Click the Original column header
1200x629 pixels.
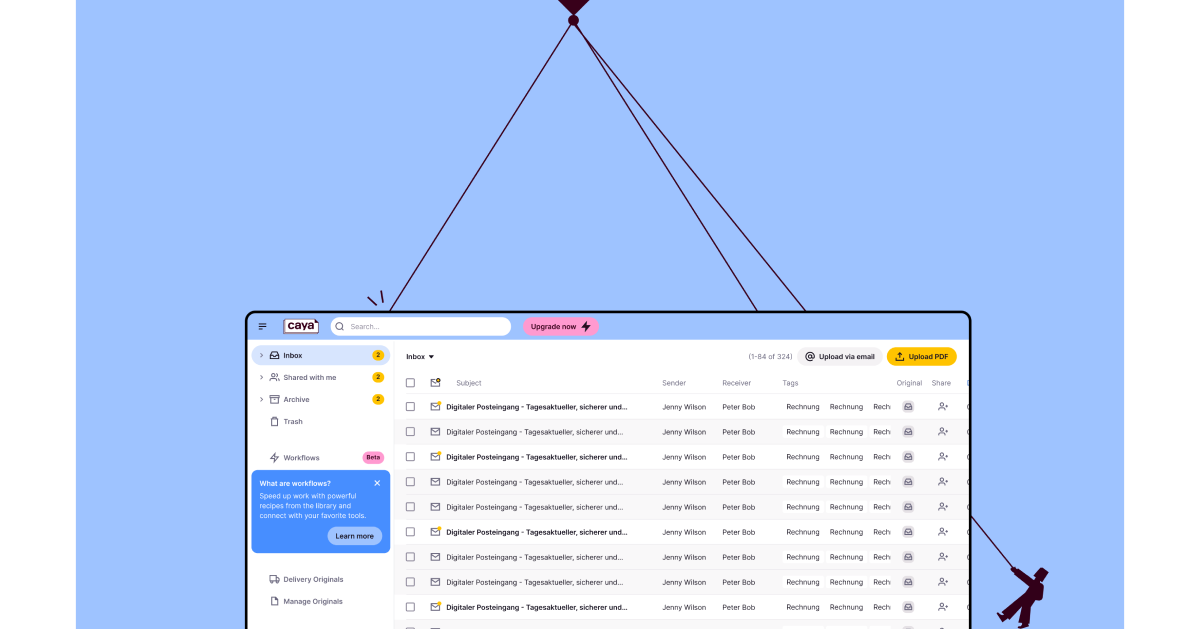click(909, 383)
